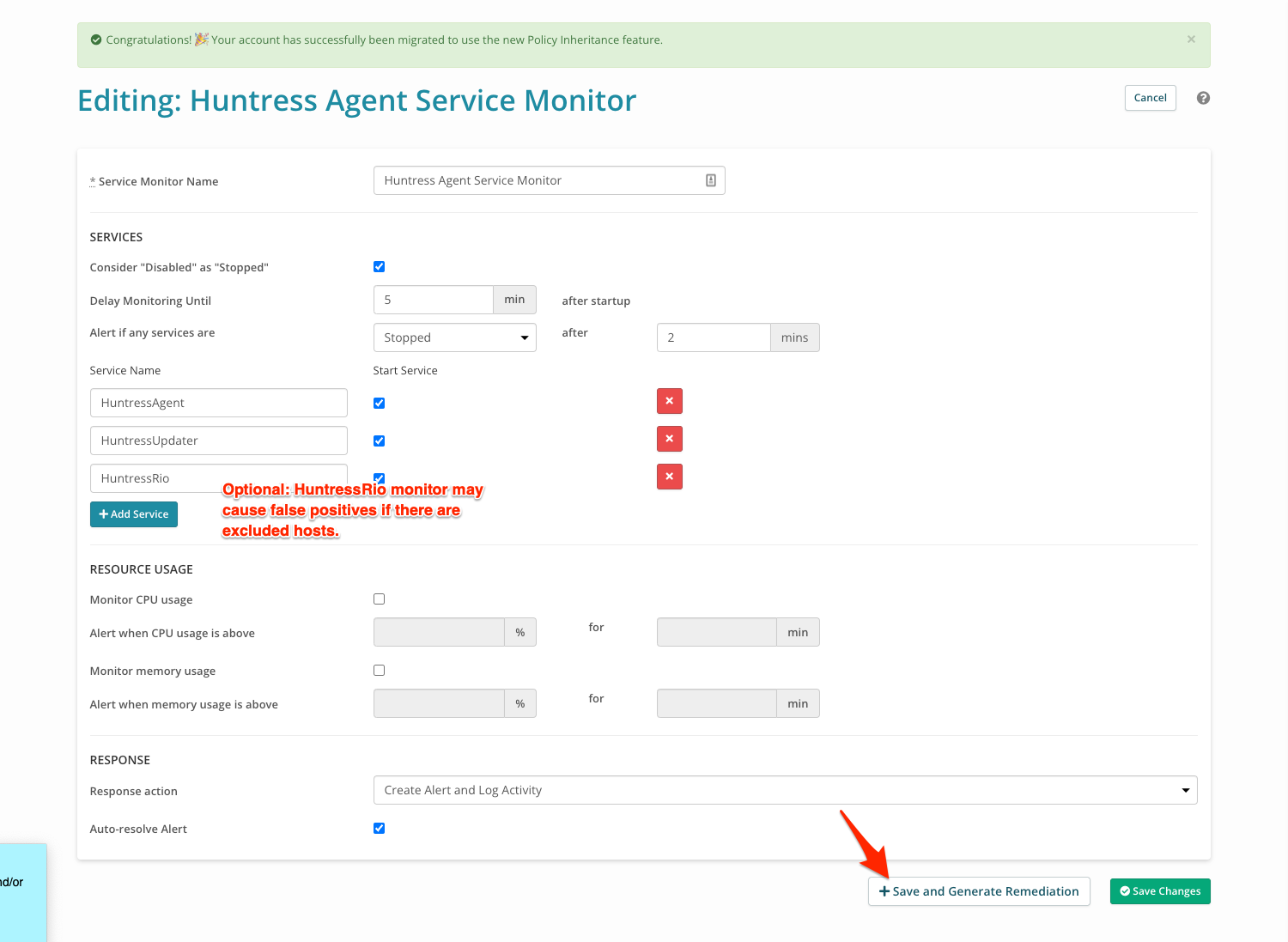Click the checkmark icon on Save Changes

click(x=1125, y=891)
